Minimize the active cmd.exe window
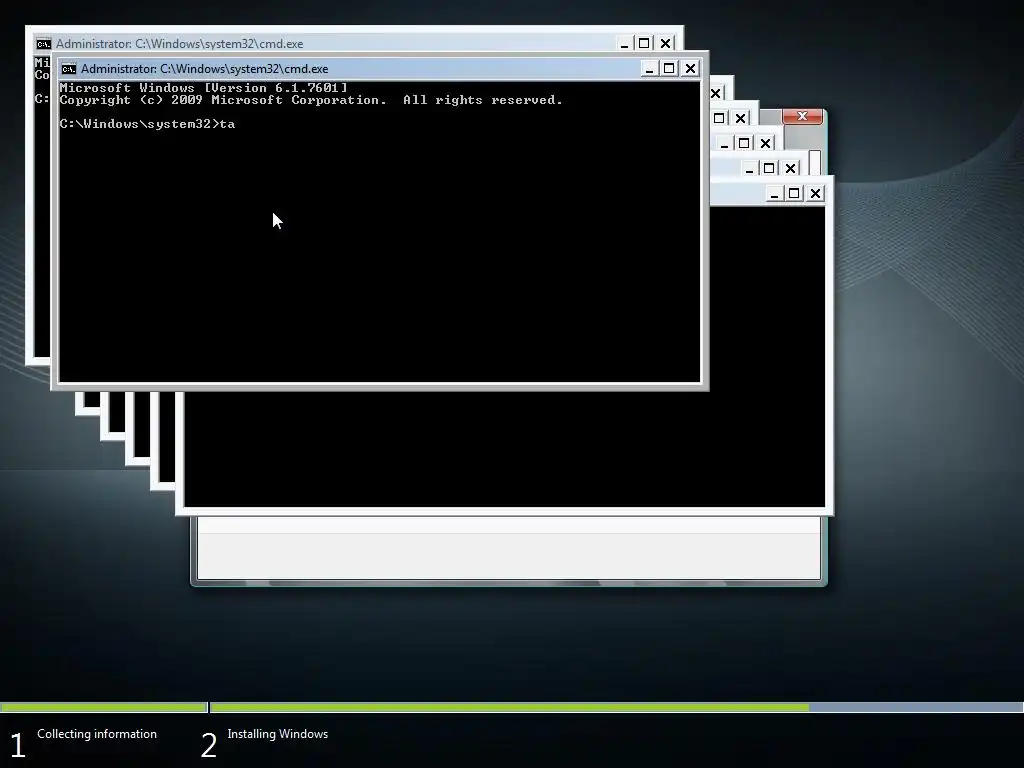The height and width of the screenshot is (768, 1024). [x=649, y=69]
